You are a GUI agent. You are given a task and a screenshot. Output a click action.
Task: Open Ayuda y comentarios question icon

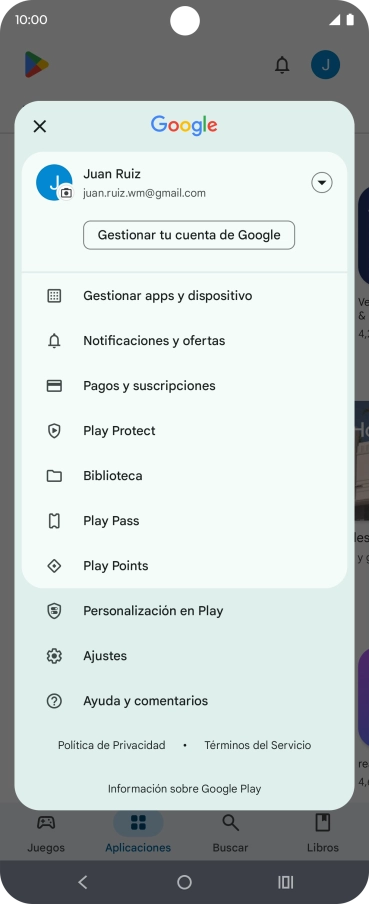click(x=54, y=700)
